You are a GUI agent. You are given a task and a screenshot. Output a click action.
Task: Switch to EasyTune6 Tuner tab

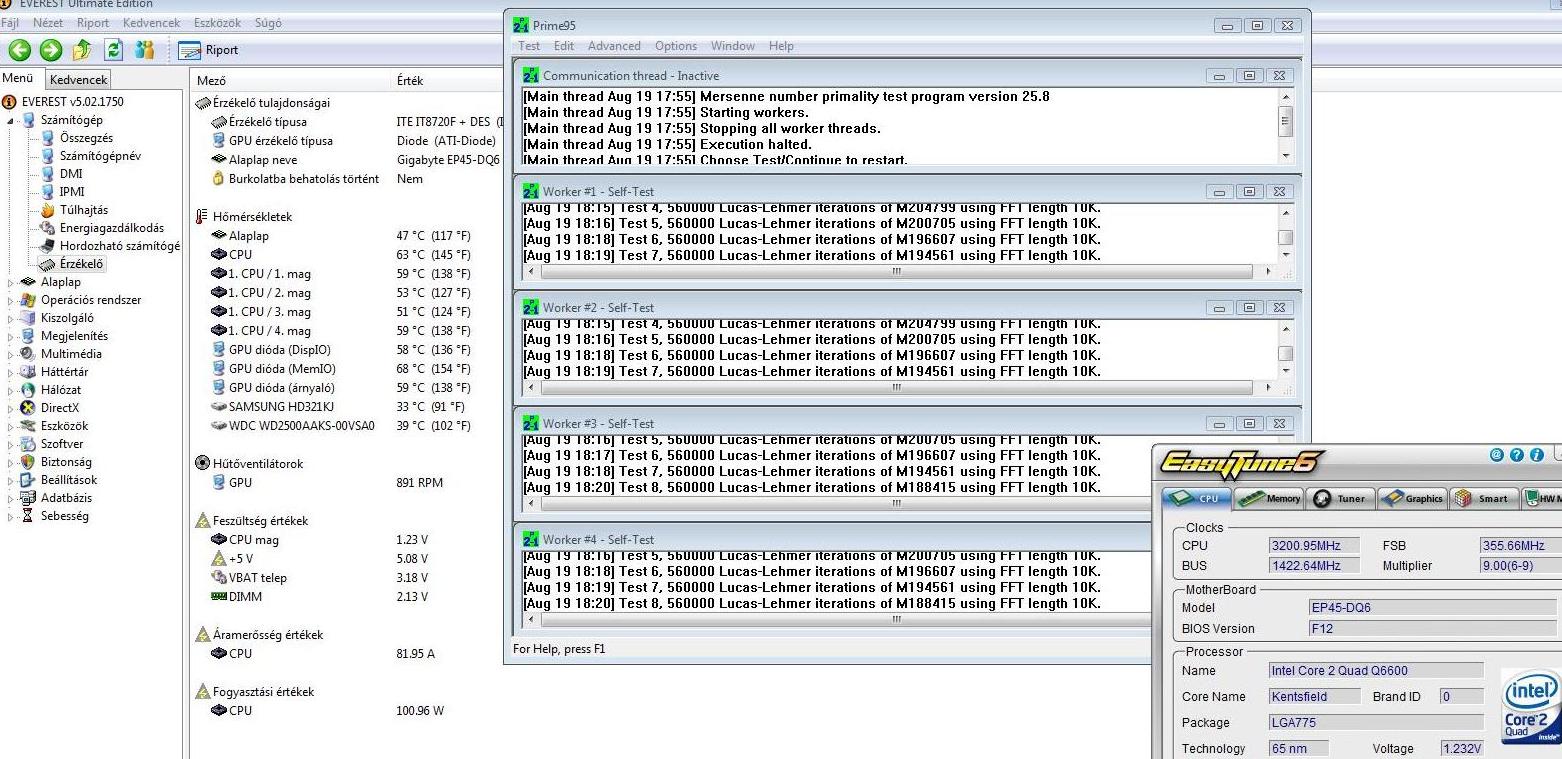click(x=1339, y=498)
